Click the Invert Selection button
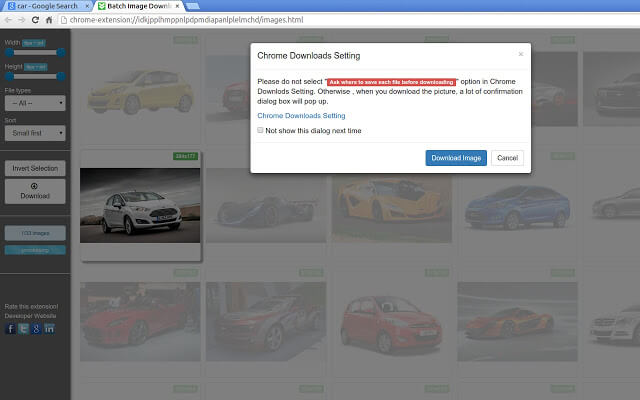The height and width of the screenshot is (400, 640). 35,168
